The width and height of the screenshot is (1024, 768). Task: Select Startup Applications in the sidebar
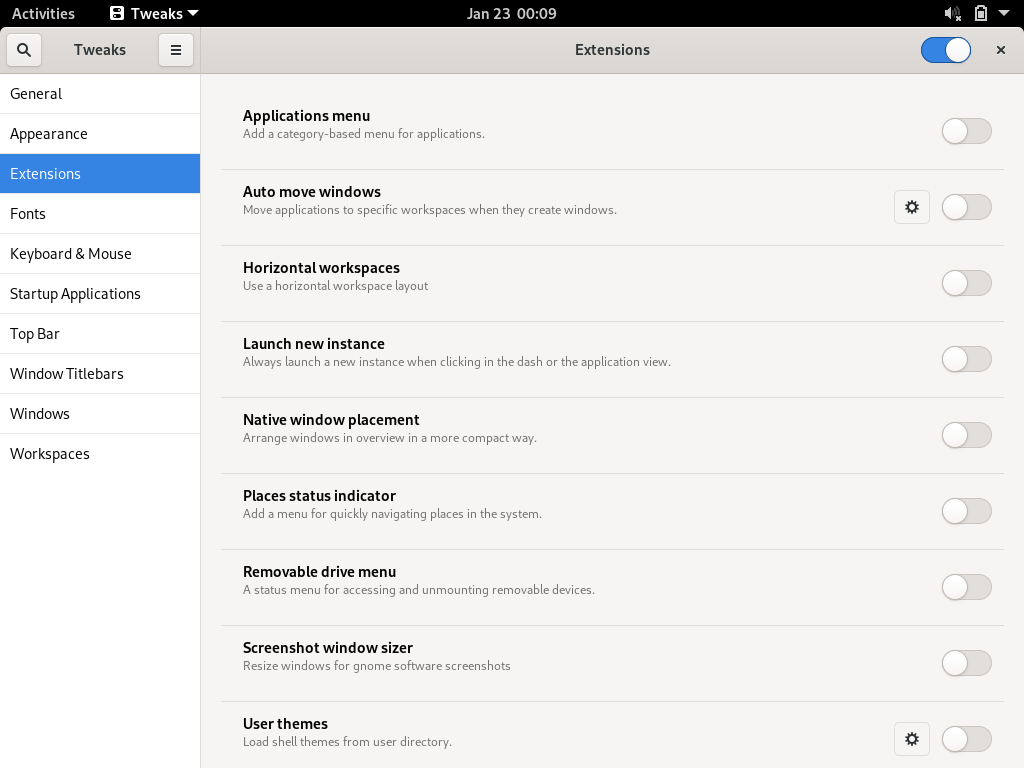75,294
